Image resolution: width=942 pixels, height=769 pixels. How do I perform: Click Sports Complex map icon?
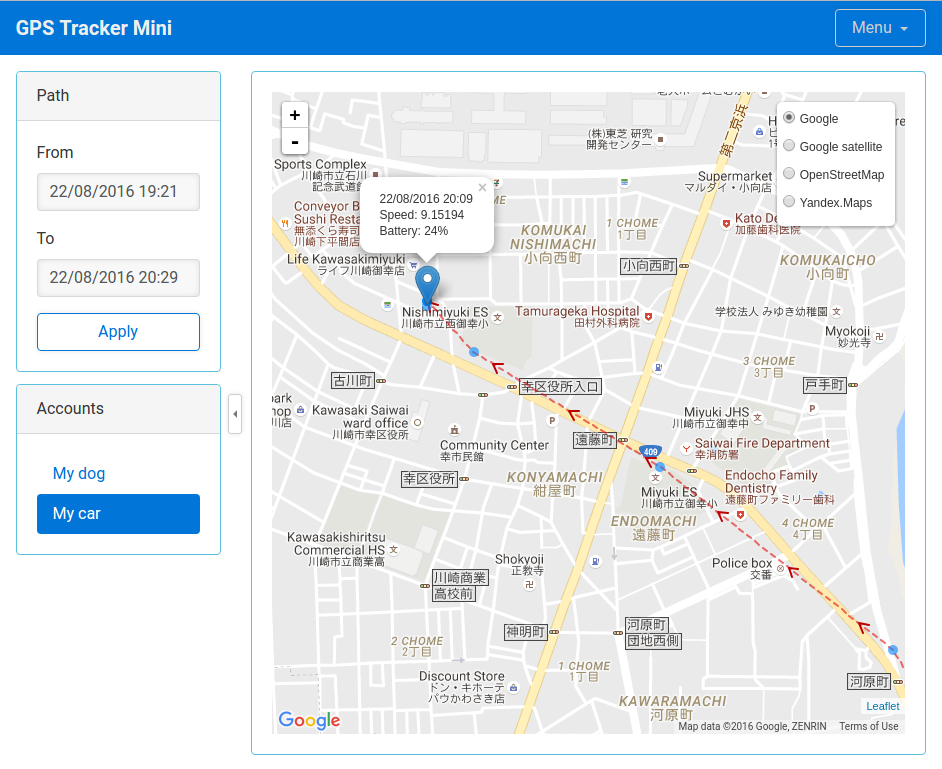pos(375,174)
